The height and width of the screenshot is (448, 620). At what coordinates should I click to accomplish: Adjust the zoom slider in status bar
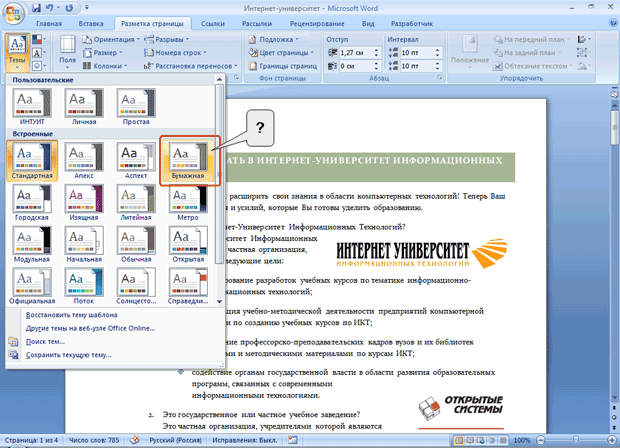click(576, 440)
